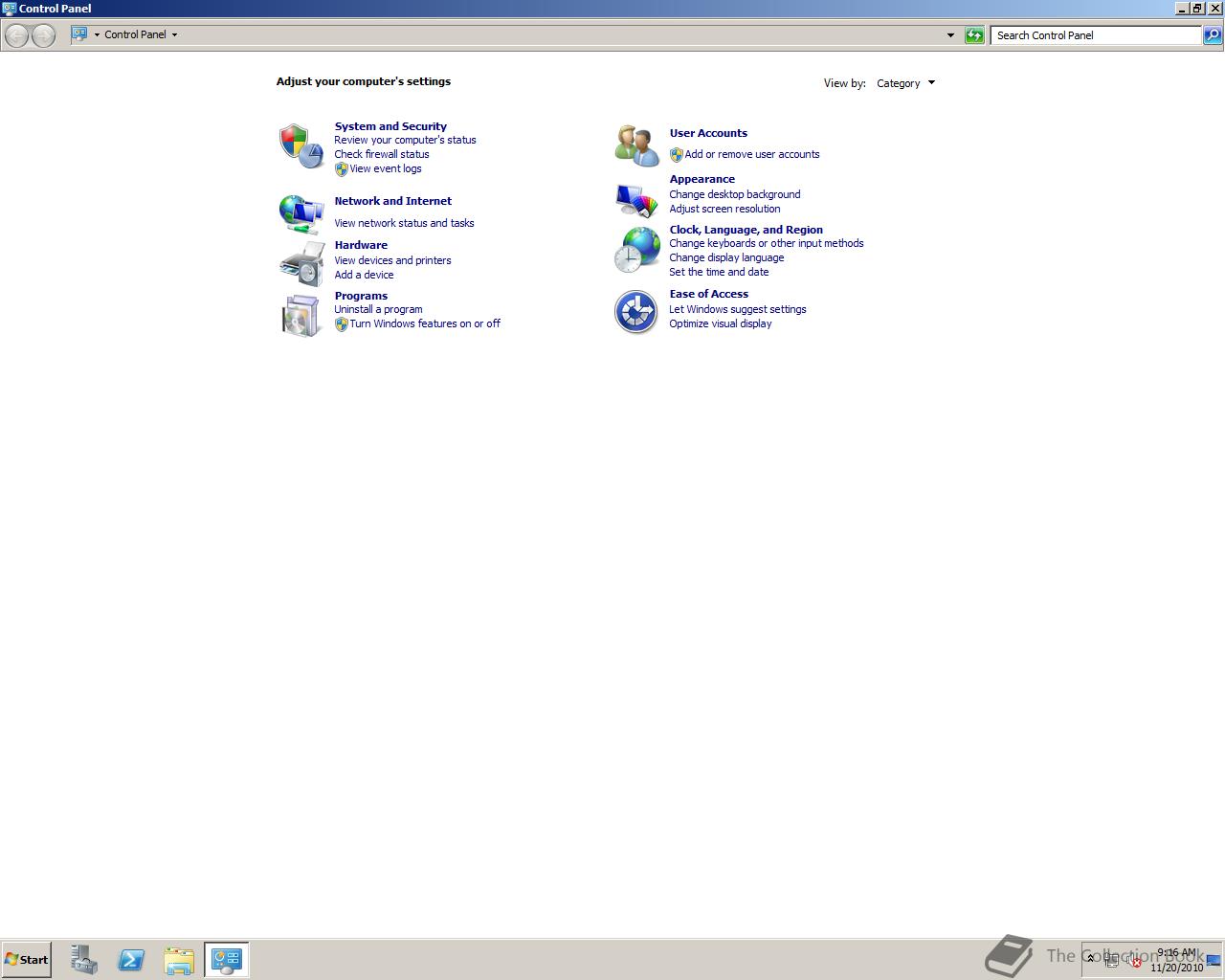Open Windows Explorer from the taskbar
The width and height of the screenshot is (1225, 980).
point(179,959)
